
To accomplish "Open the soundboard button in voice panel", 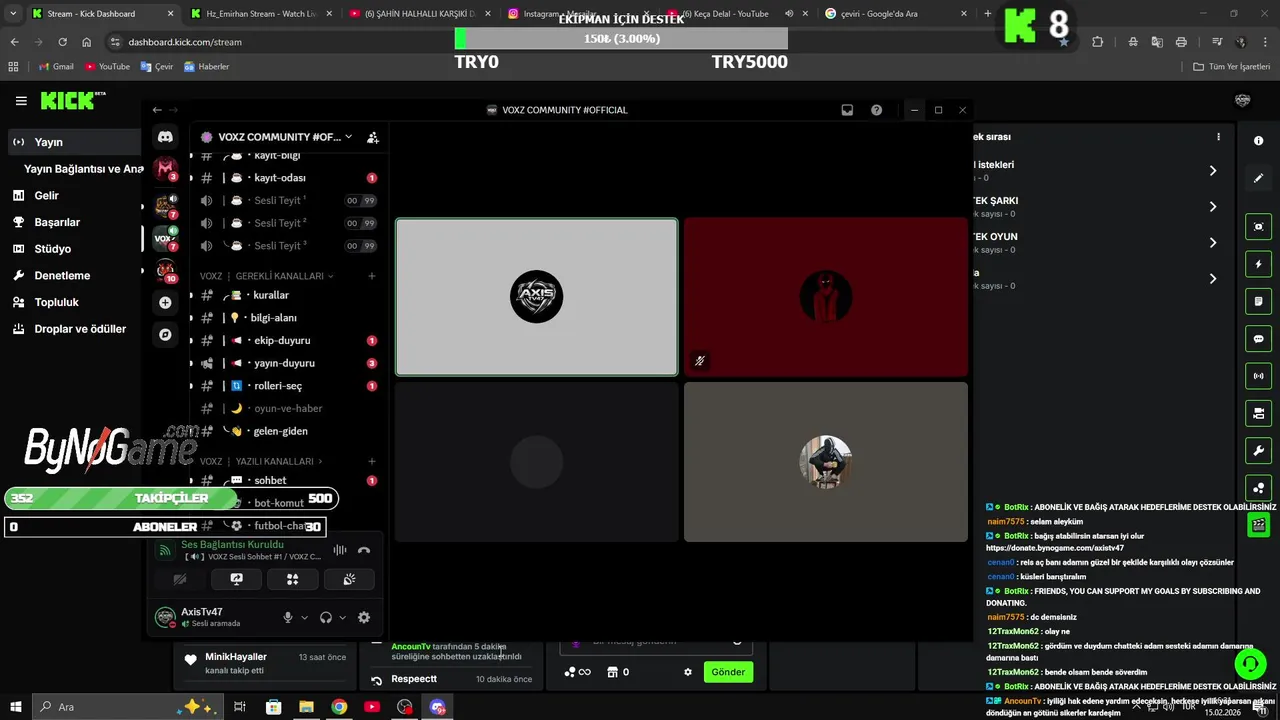I will pyautogui.click(x=349, y=579).
